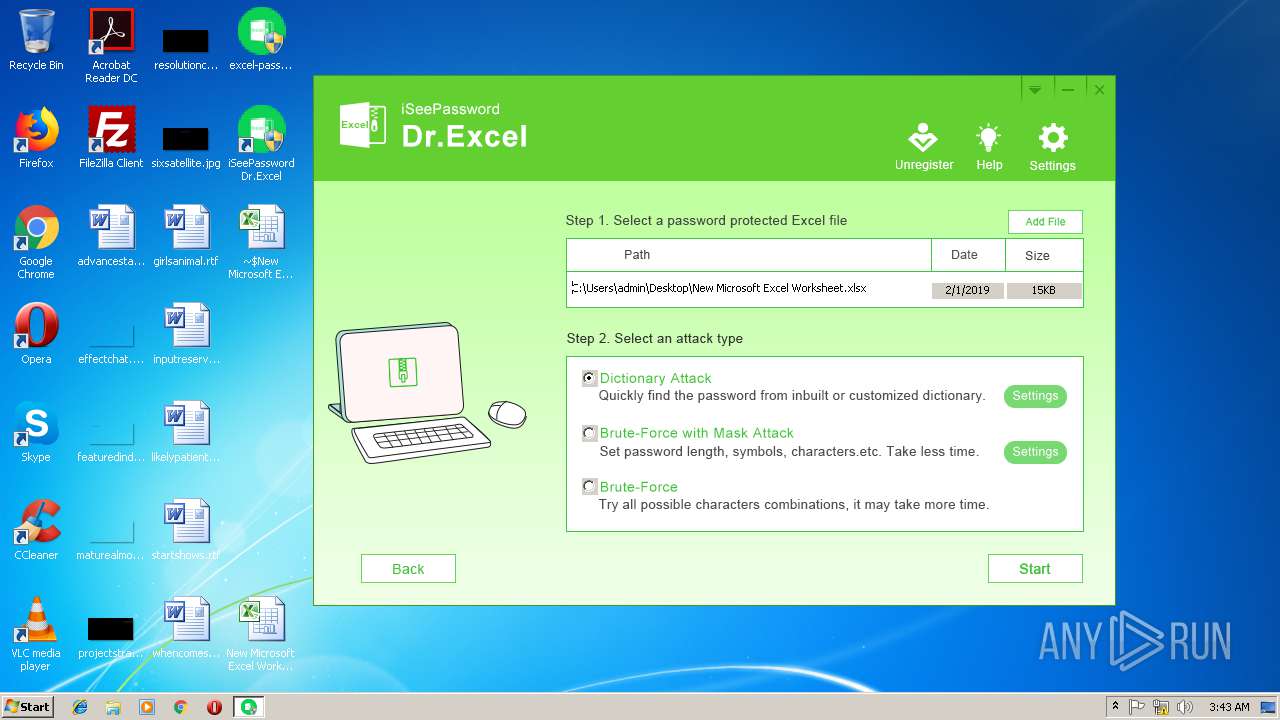Select the Skype desktop shortcut
The height and width of the screenshot is (720, 1280).
(x=36, y=432)
